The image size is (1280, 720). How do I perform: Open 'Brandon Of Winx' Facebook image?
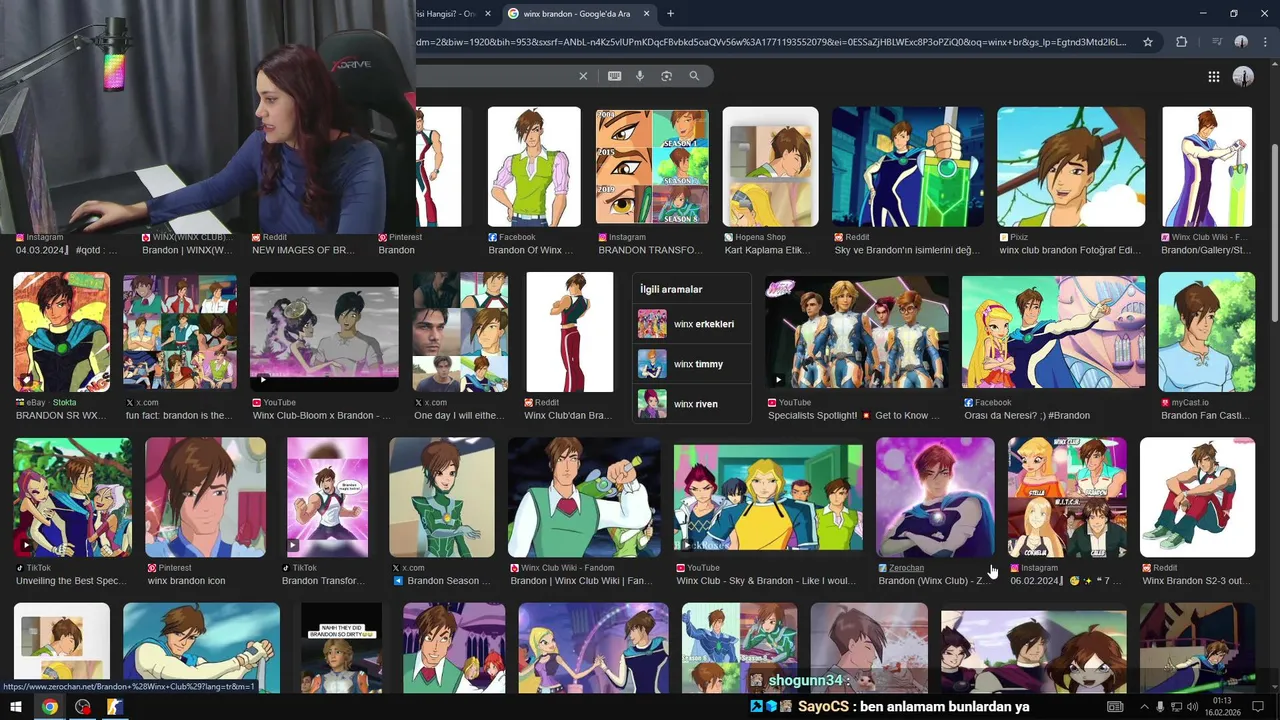[x=534, y=167]
